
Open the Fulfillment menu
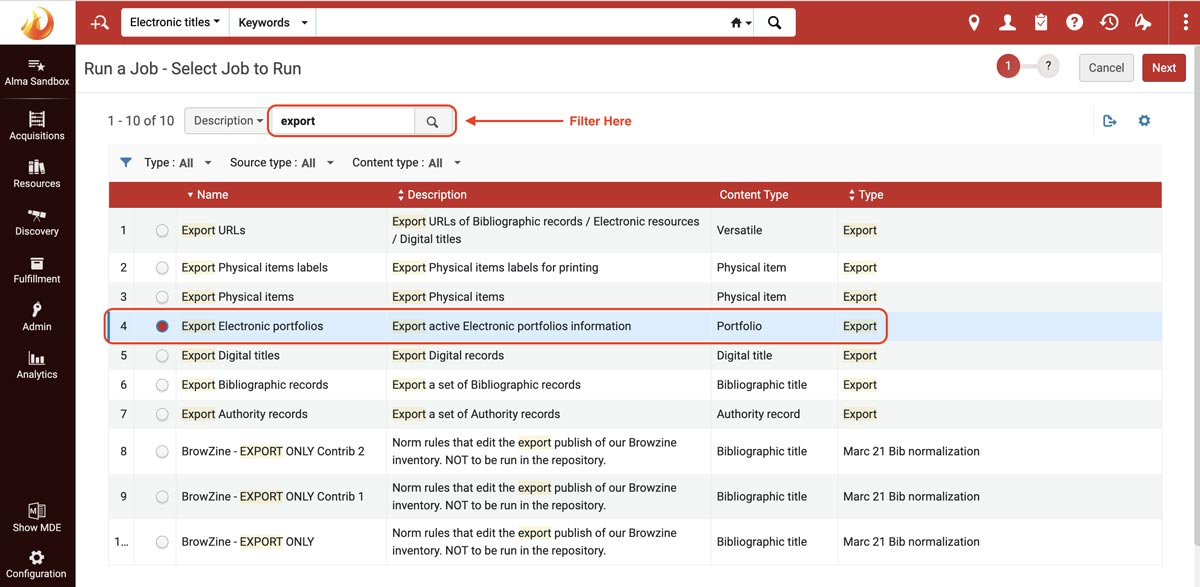(x=37, y=270)
